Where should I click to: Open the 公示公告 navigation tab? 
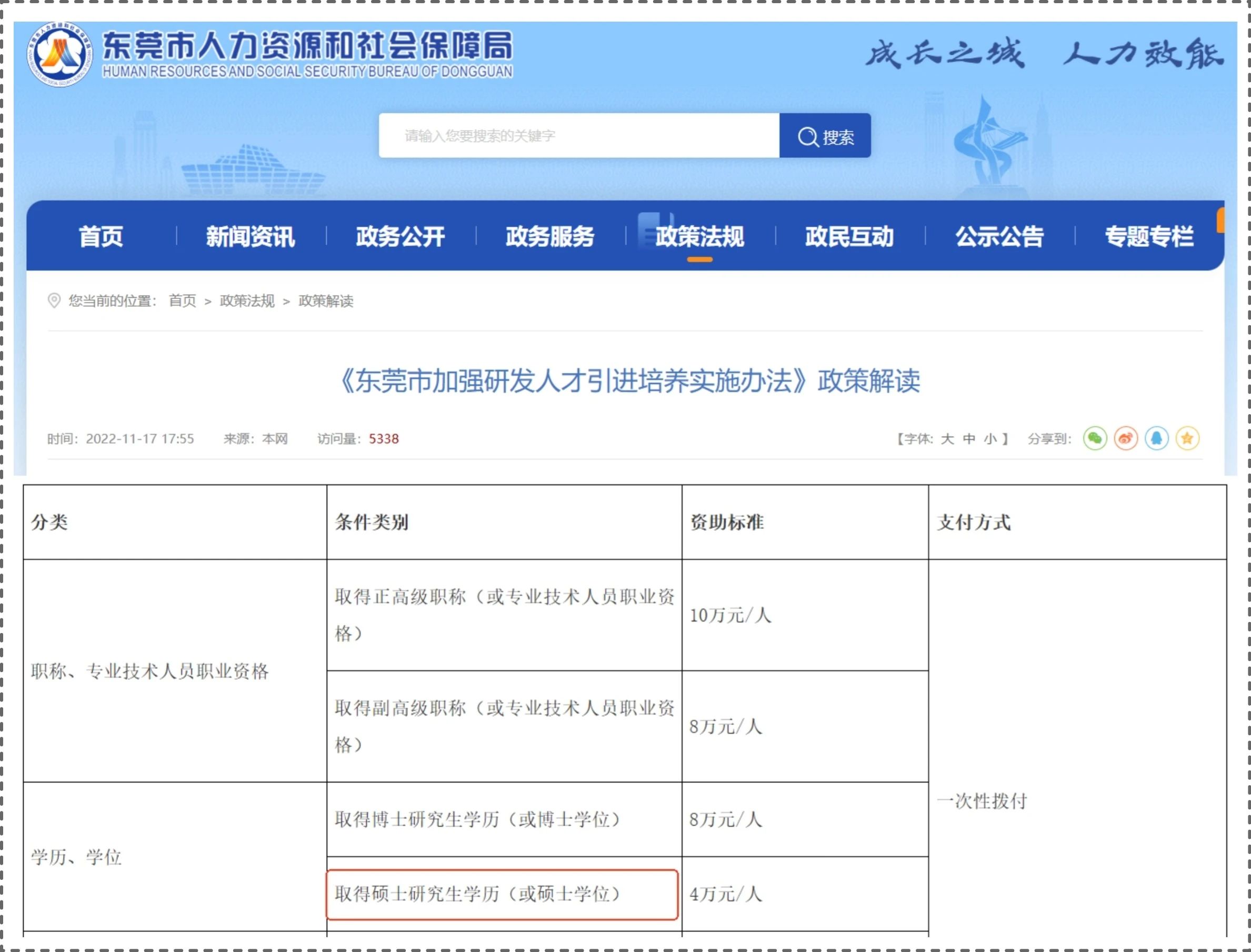(x=999, y=236)
